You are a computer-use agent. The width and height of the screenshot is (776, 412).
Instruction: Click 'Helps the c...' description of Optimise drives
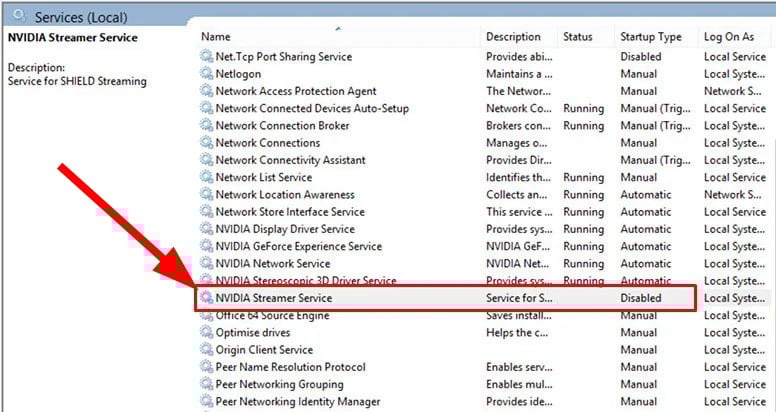[517, 332]
